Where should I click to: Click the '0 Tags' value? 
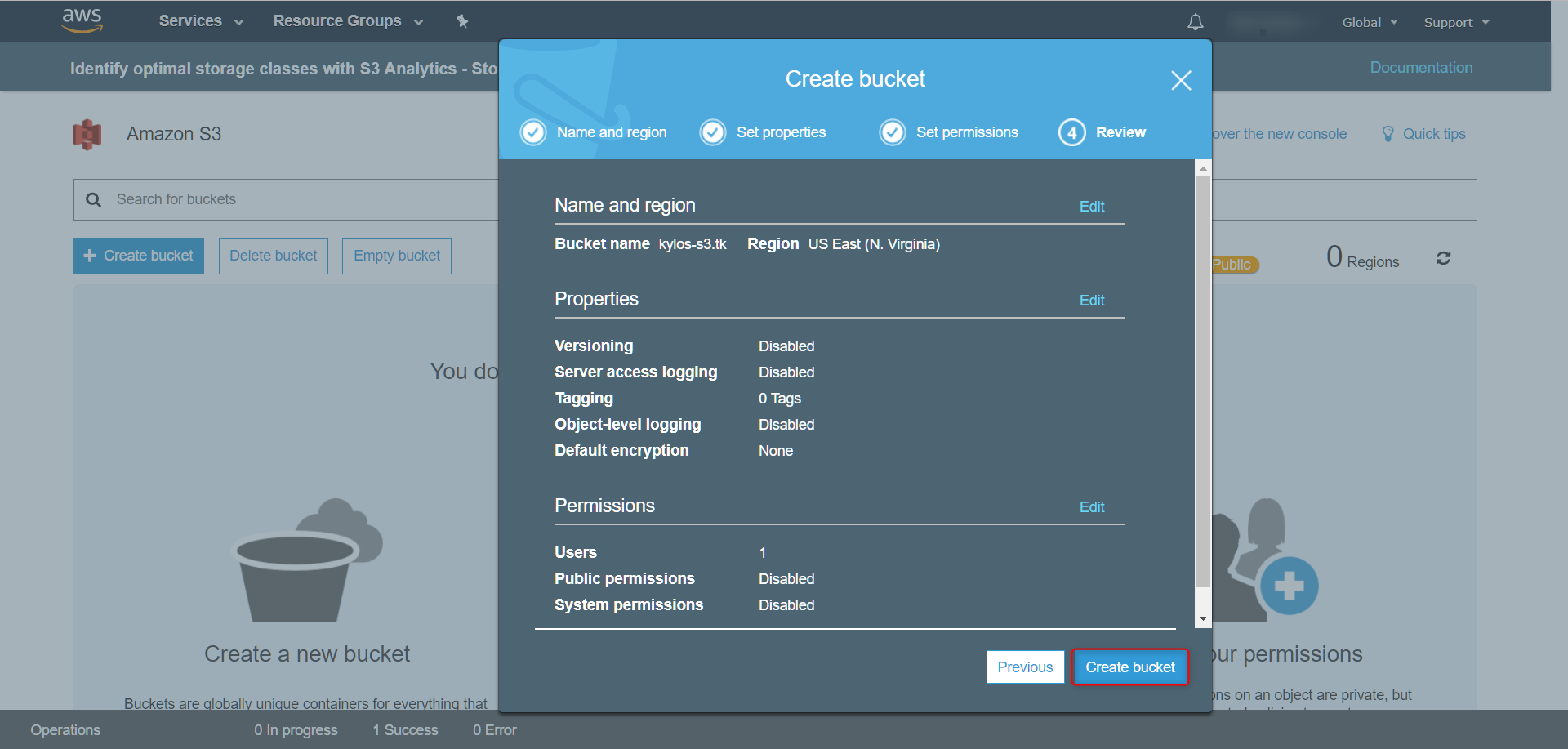(780, 399)
